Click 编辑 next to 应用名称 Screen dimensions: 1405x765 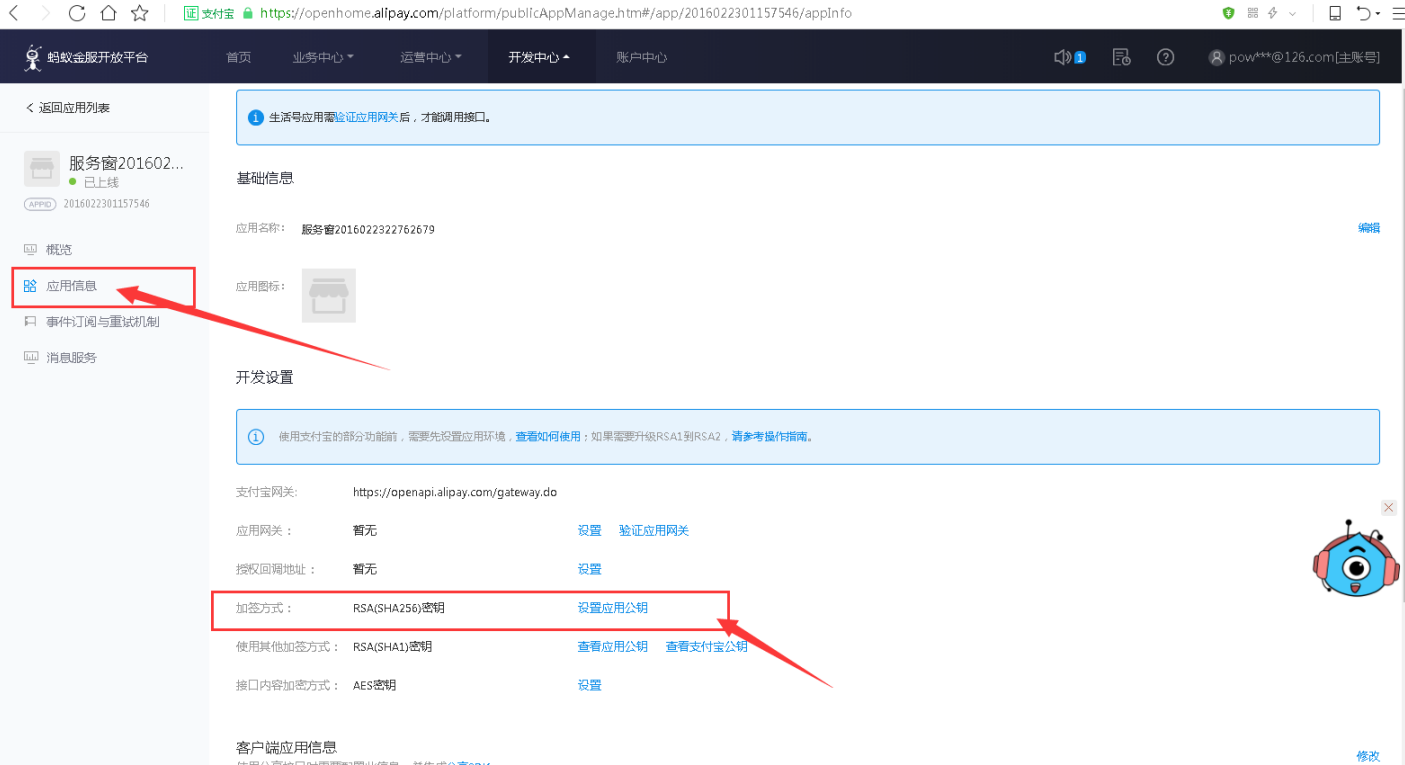pyautogui.click(x=1369, y=228)
